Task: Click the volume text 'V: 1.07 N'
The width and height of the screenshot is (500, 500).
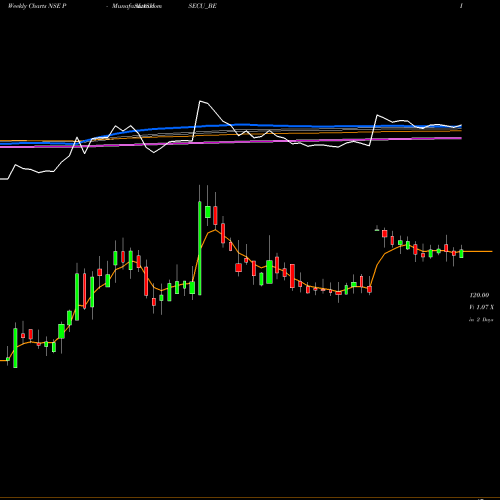Action: click(481, 307)
